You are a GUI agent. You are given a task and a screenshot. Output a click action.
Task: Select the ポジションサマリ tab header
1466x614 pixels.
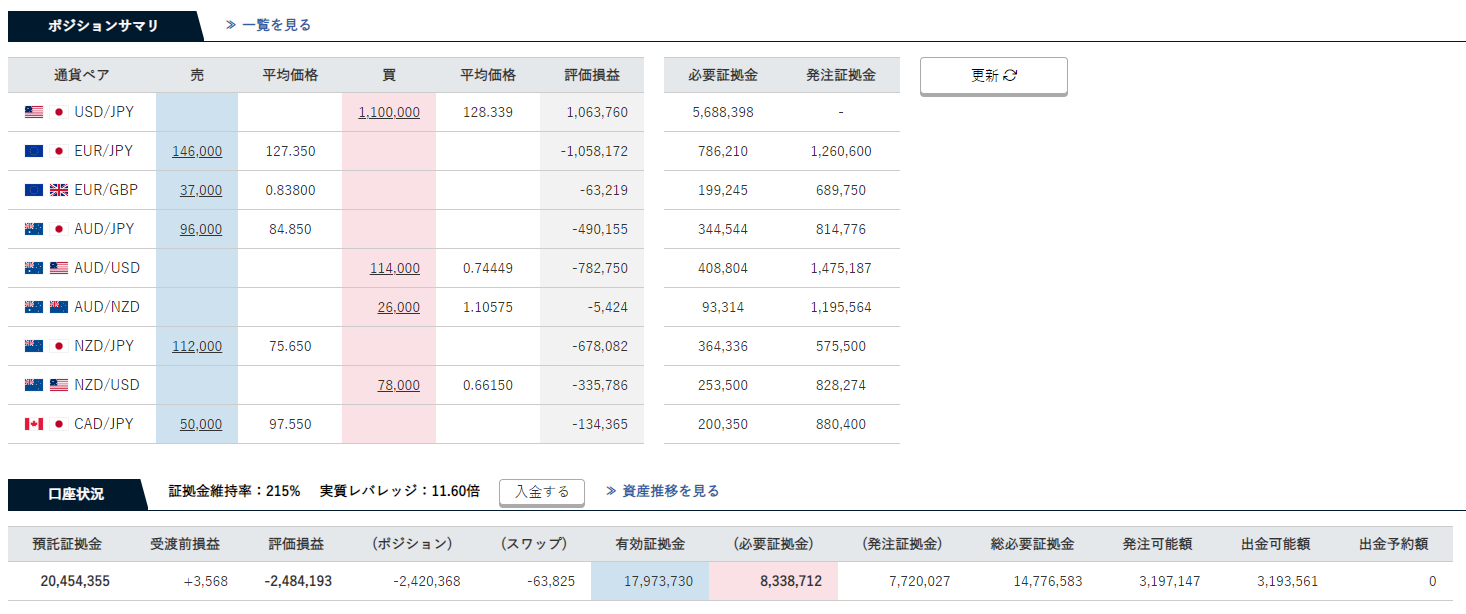pyautogui.click(x=103, y=26)
